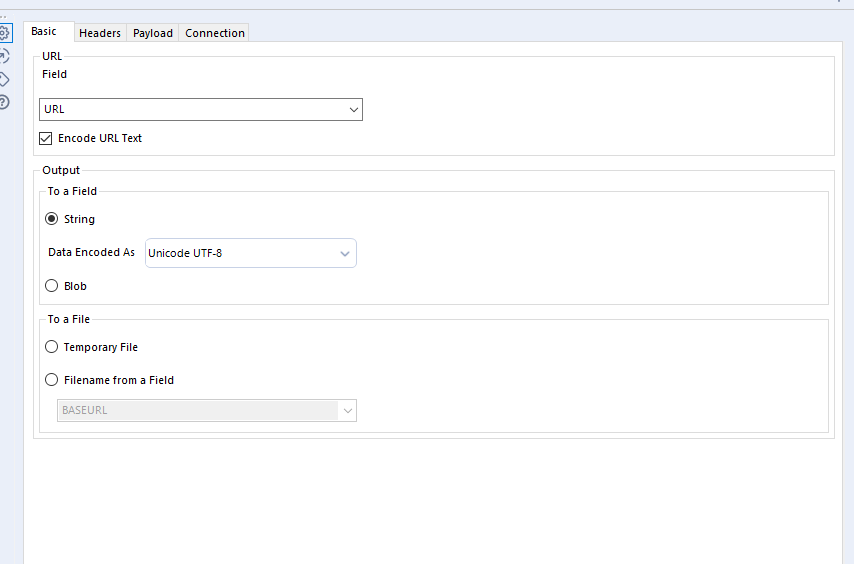Screen dimensions: 854x564
Task: Open the BASEURL filename field dropdown
Action: (x=347, y=410)
